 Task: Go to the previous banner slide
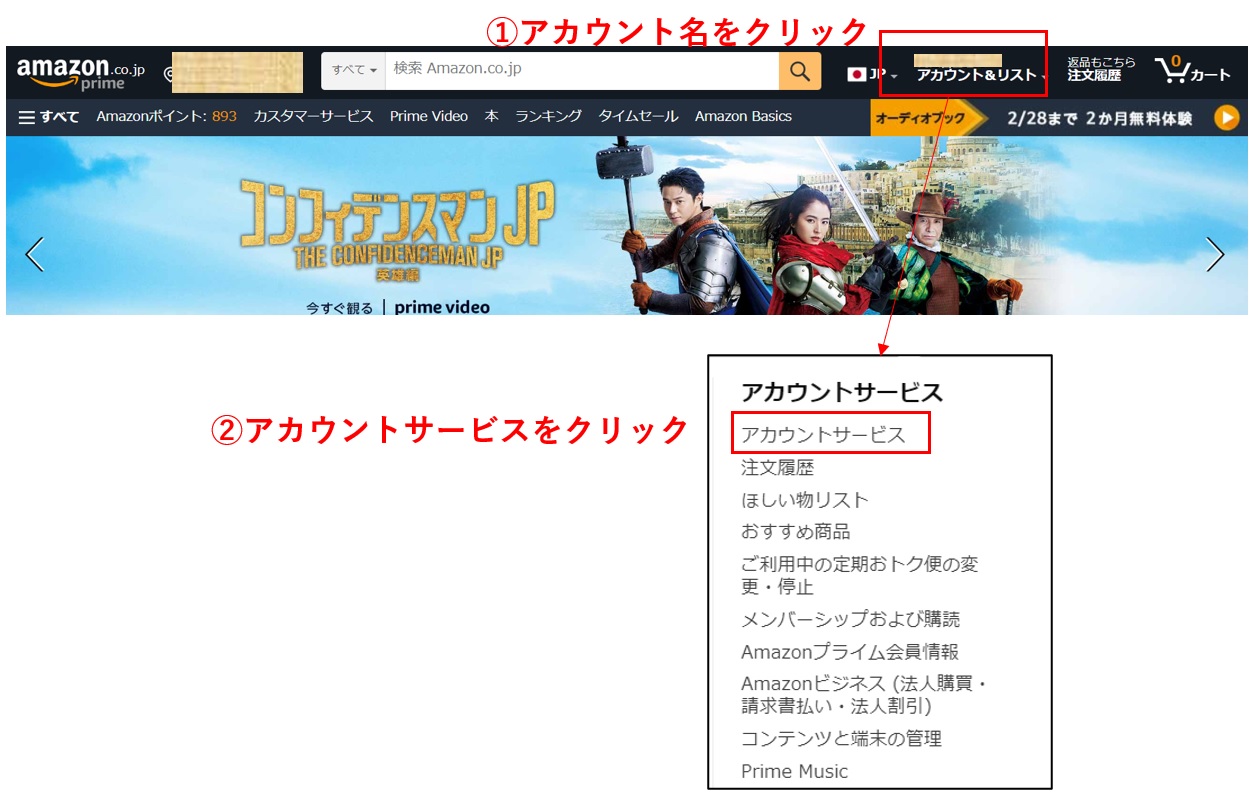[35, 254]
